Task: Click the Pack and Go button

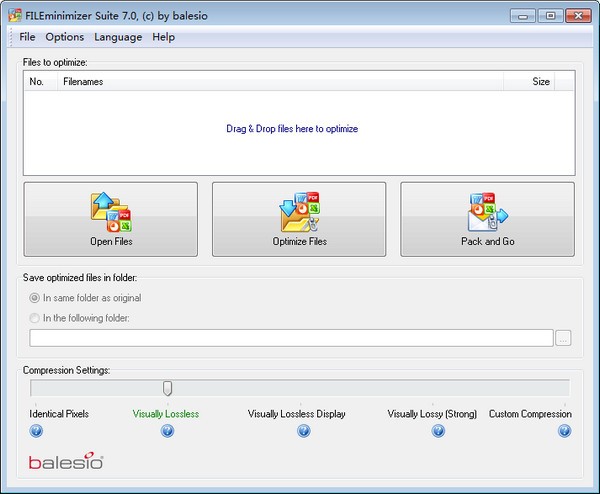Action: coord(488,219)
